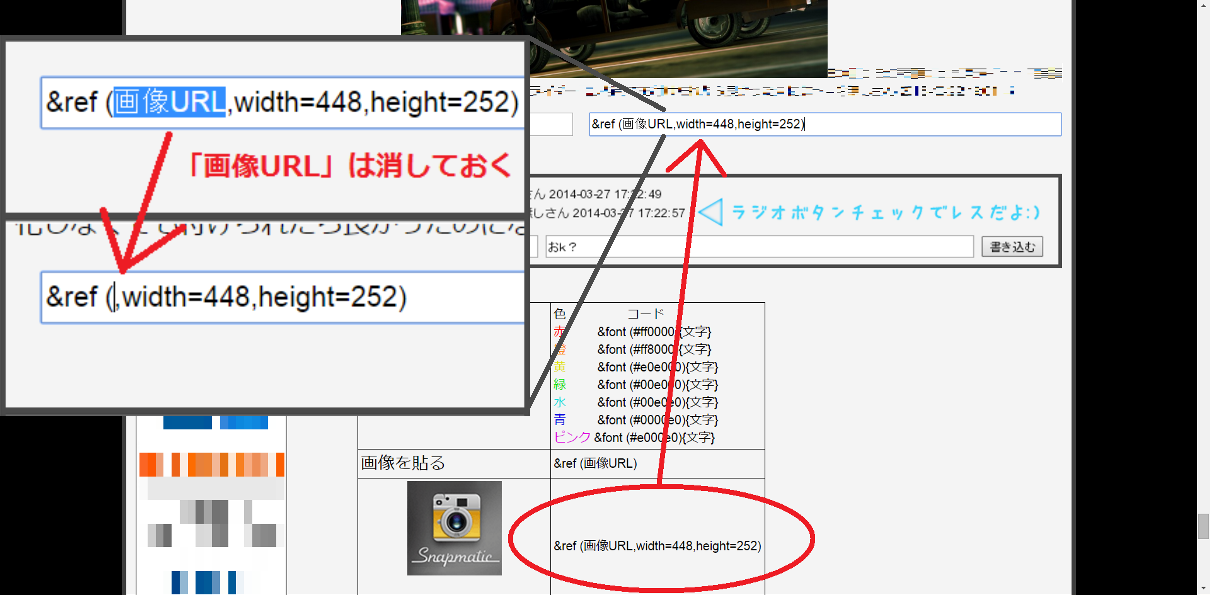Click the input field containing the &ref width=448 code
The width and height of the screenshot is (1210, 595).
[x=824, y=124]
